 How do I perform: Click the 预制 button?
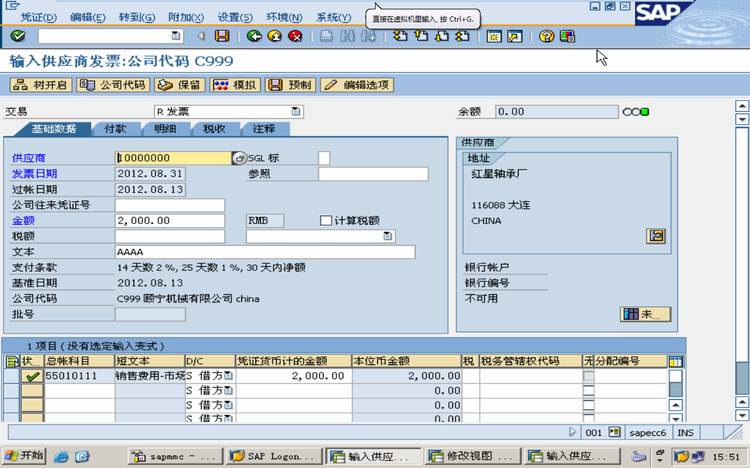pyautogui.click(x=290, y=85)
